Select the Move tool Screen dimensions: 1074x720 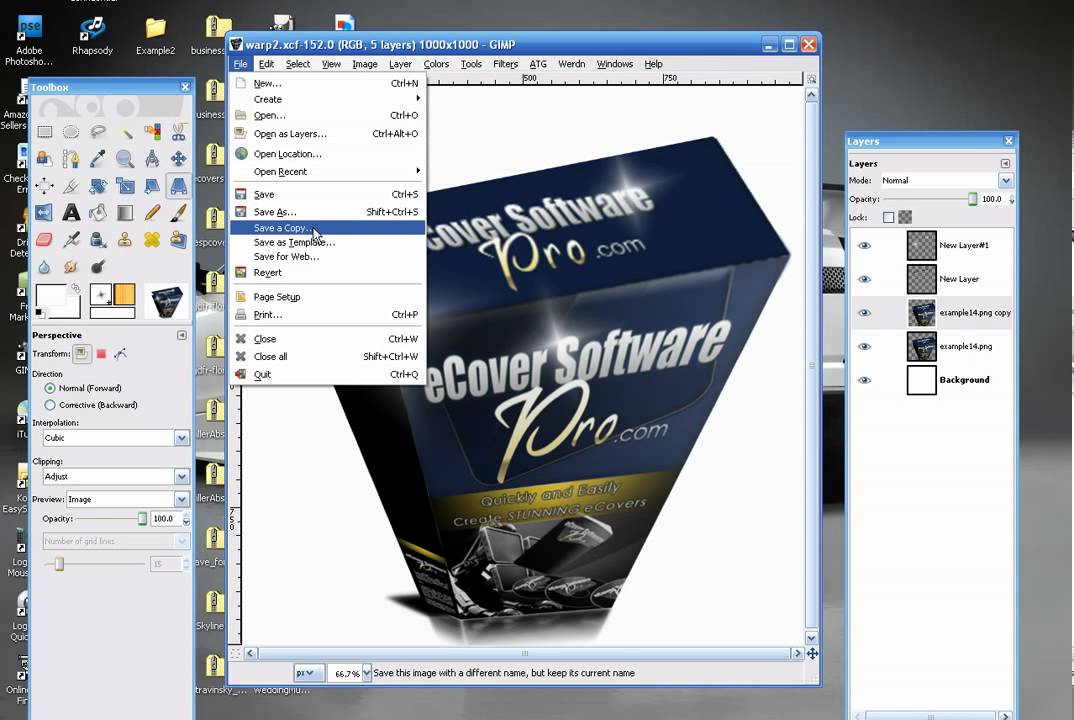click(x=179, y=159)
